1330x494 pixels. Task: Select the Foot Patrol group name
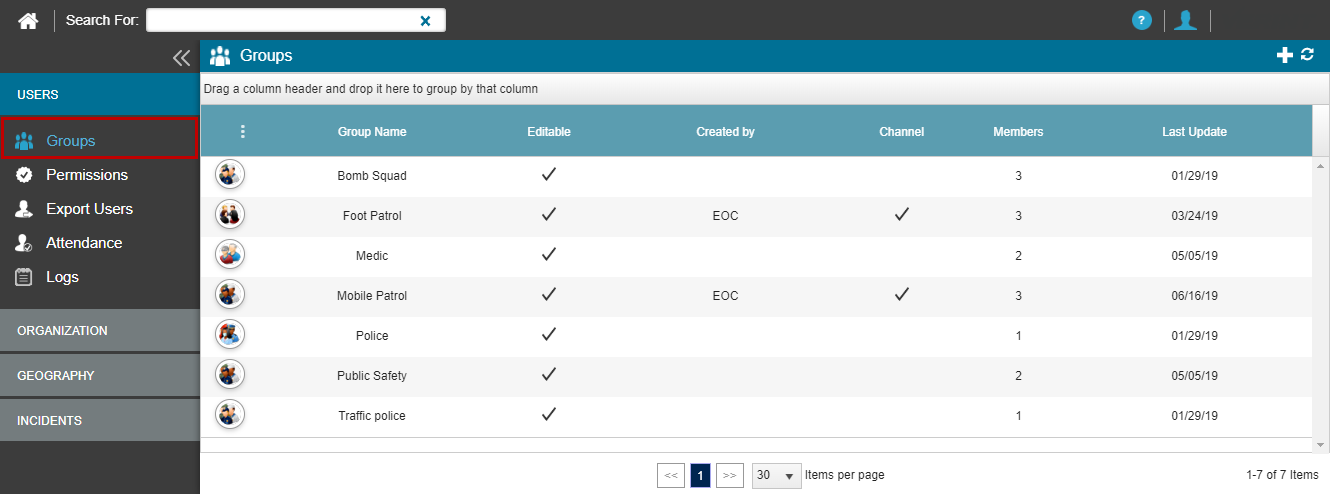pyautogui.click(x=372, y=216)
